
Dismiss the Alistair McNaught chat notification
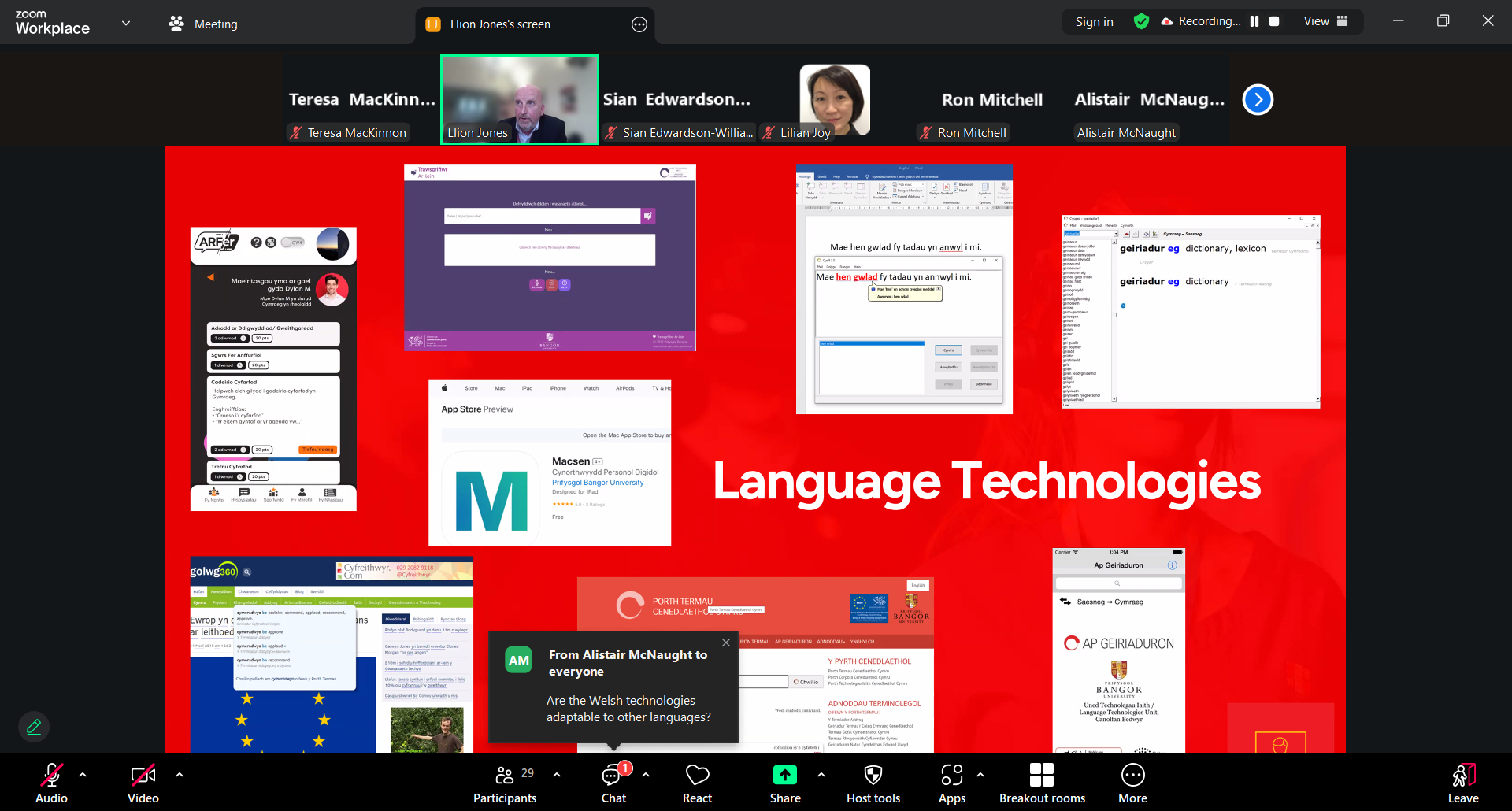[x=725, y=643]
